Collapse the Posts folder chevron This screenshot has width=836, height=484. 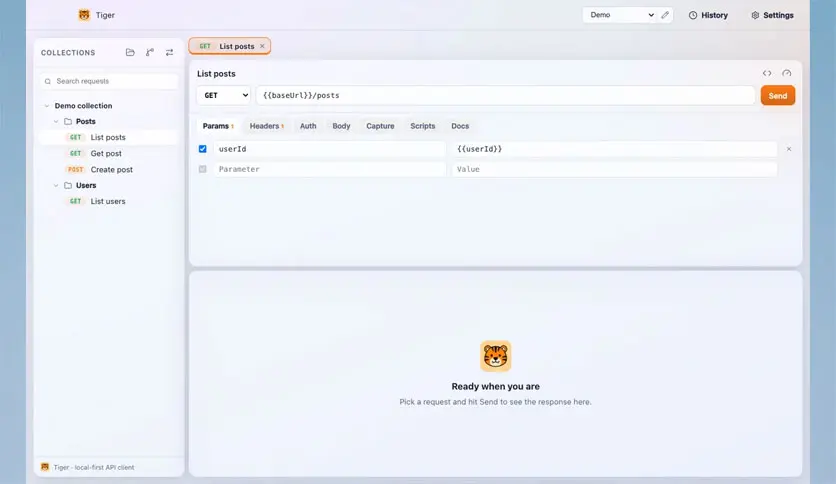[56, 122]
